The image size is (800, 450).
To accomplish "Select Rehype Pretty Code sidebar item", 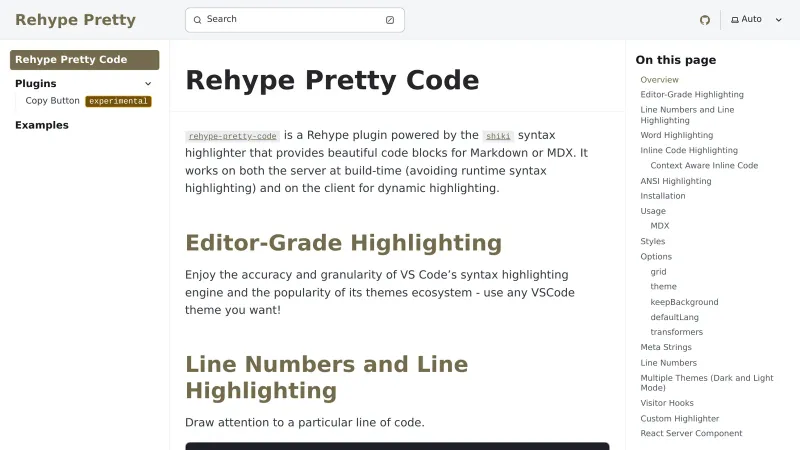I will click(x=84, y=60).
